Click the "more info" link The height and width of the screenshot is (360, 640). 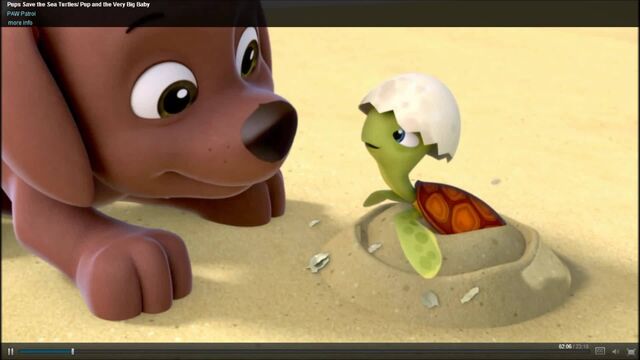tap(20, 23)
